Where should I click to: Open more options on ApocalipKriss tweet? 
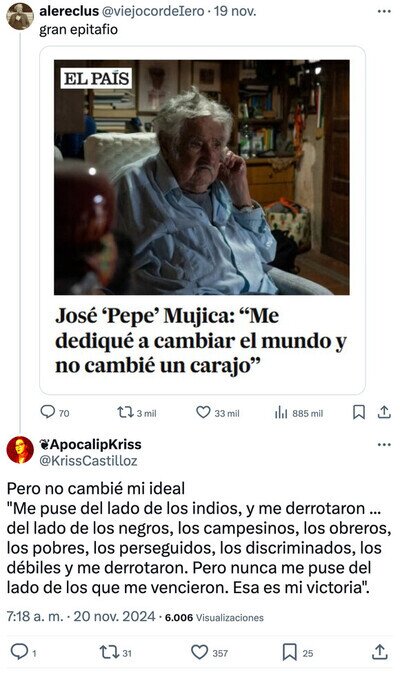(x=384, y=444)
